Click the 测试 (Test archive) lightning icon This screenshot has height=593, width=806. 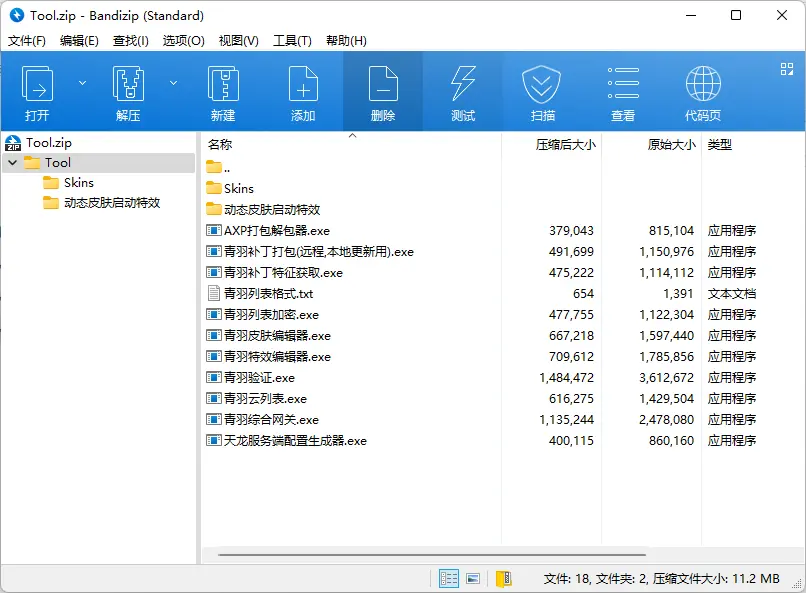coord(463,92)
